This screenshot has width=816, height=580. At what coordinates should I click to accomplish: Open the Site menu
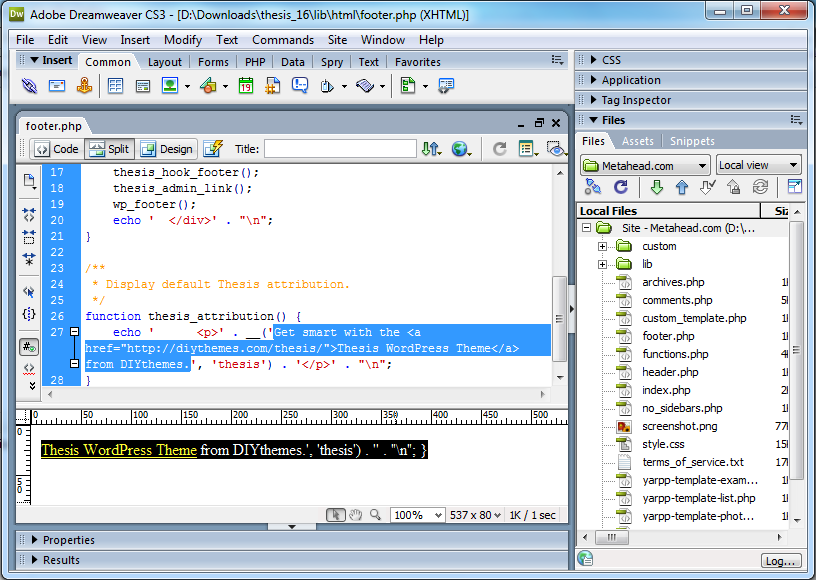(x=337, y=40)
